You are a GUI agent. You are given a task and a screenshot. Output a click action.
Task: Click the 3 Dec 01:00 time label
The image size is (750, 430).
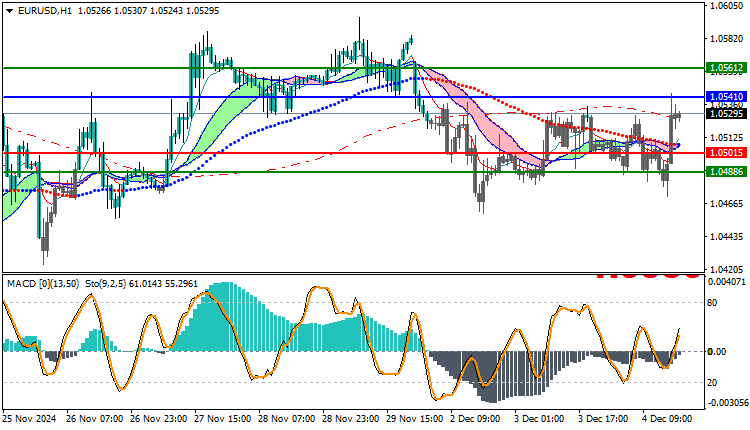click(539, 419)
